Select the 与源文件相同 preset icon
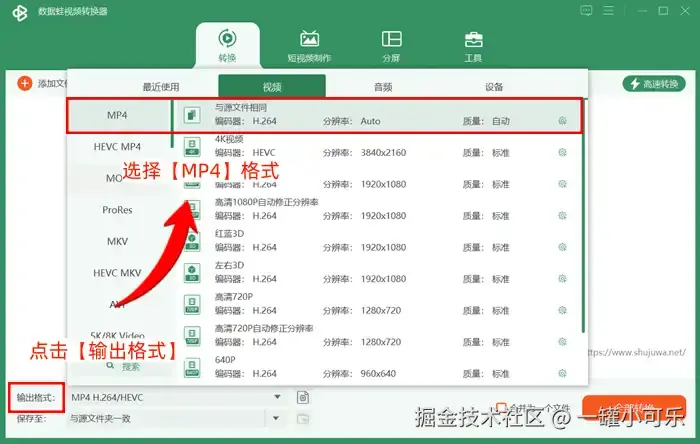 click(x=192, y=115)
